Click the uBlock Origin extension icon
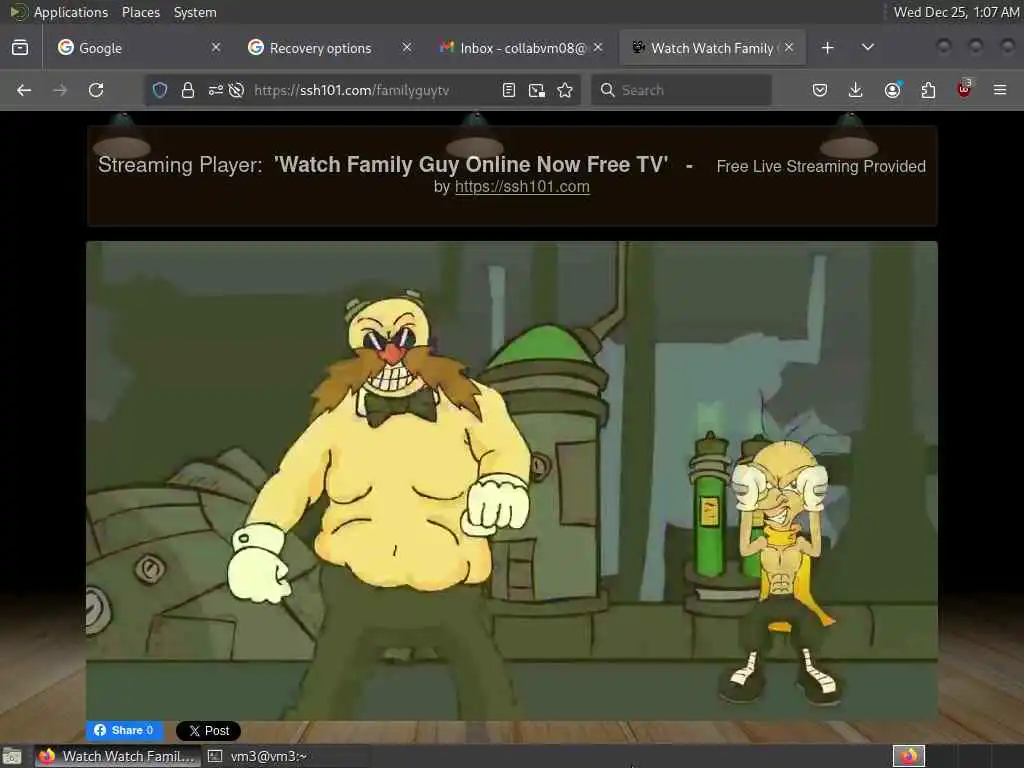Viewport: 1024px width, 768px height. (964, 89)
